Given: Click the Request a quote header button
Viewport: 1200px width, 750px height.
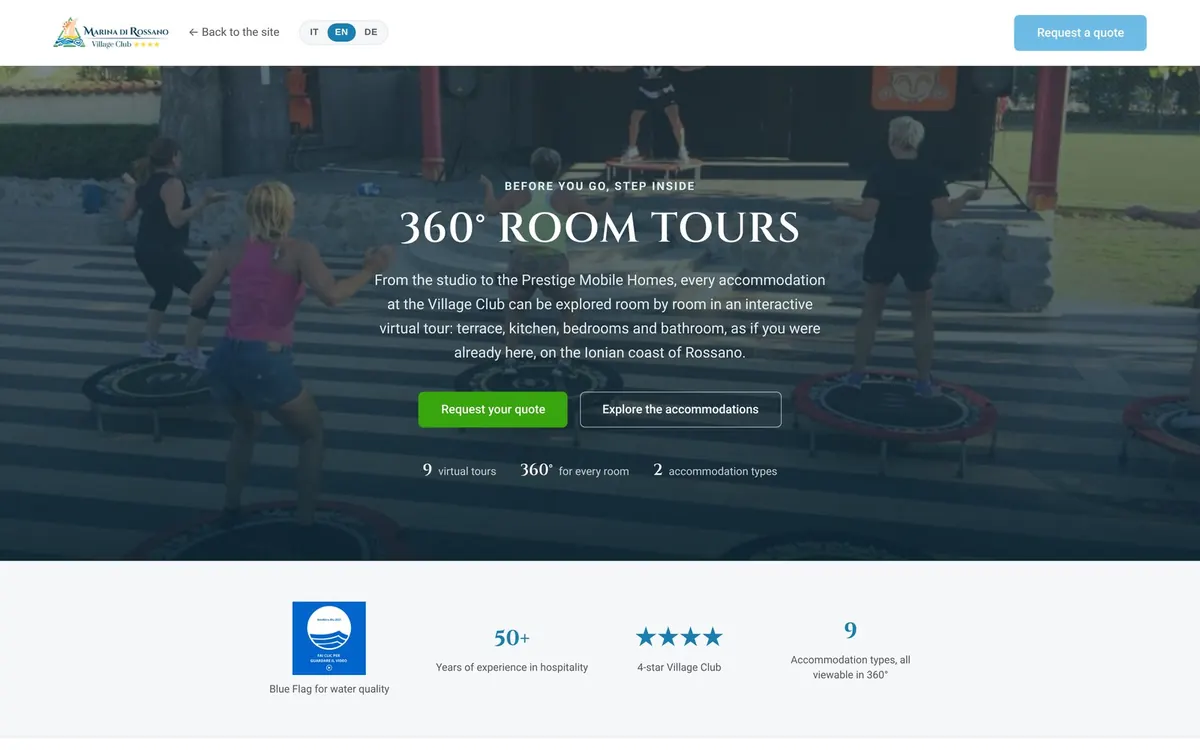Looking at the screenshot, I should coord(1080,33).
